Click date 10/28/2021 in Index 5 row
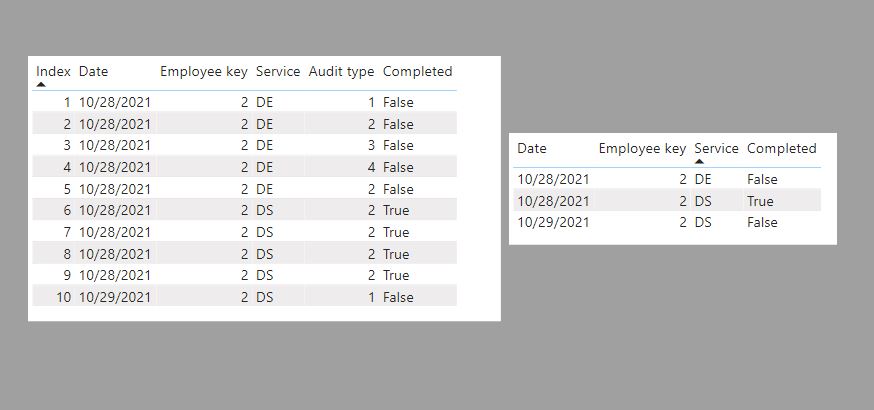 click(x=115, y=189)
